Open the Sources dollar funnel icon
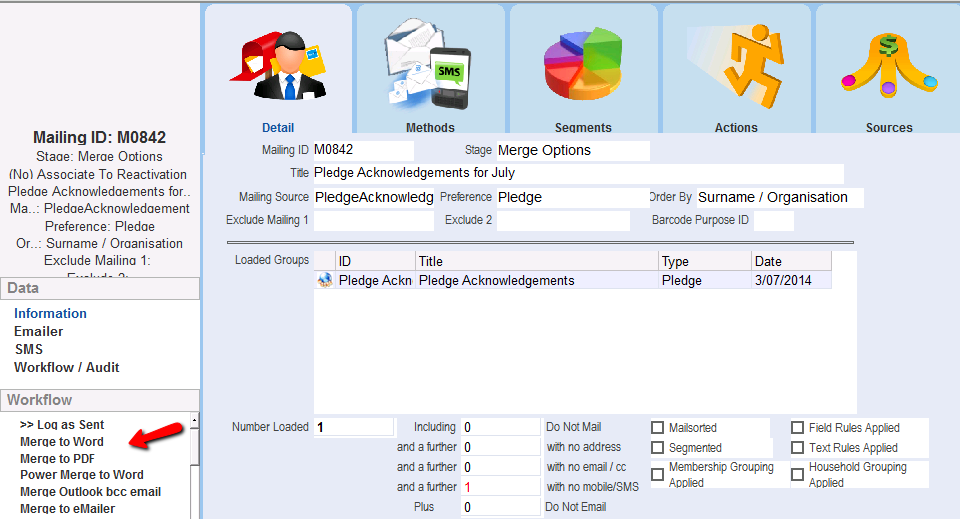 (889, 65)
